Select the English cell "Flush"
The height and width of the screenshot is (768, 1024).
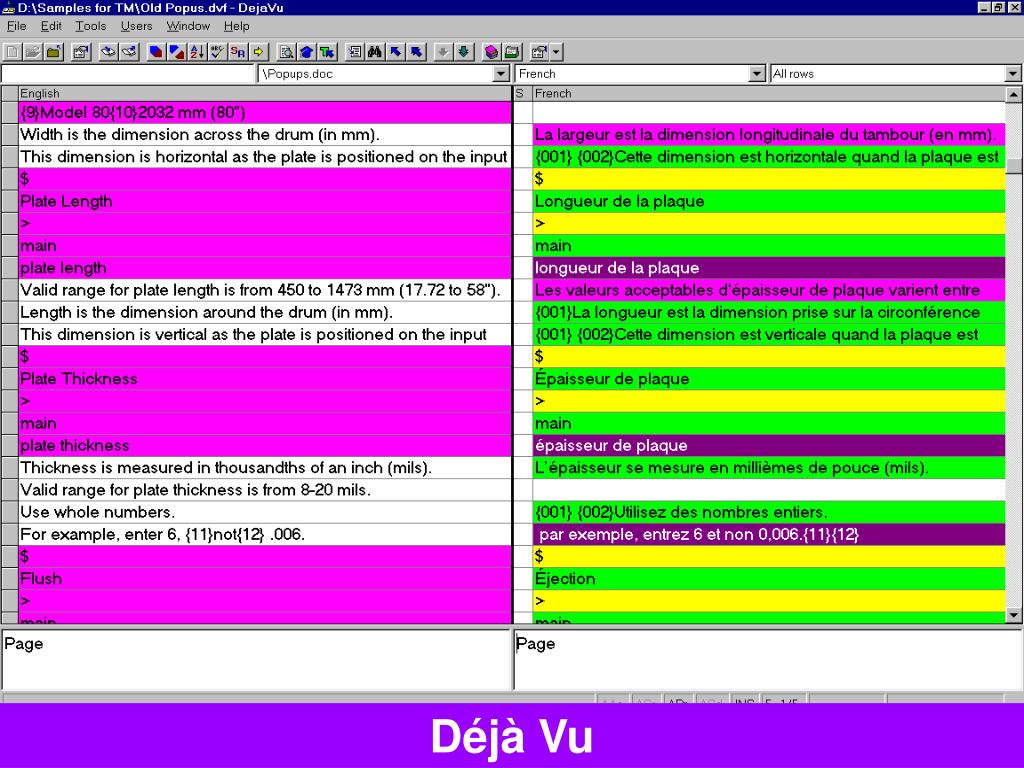[x=264, y=579]
